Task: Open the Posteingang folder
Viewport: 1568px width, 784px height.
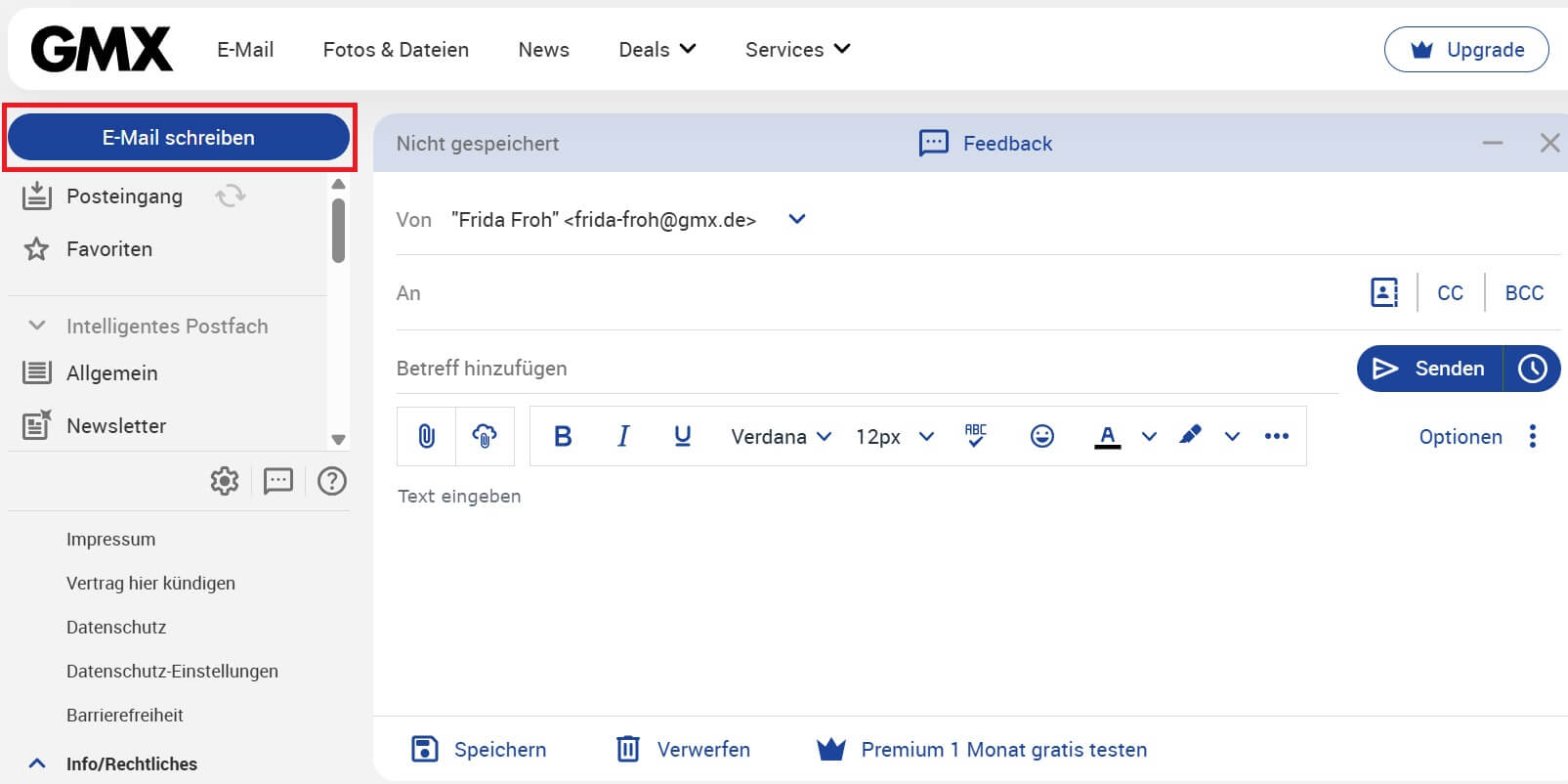Action: (124, 196)
